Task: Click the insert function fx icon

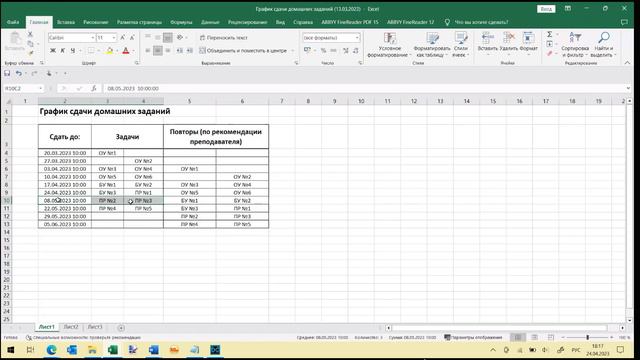Action: (x=94, y=88)
